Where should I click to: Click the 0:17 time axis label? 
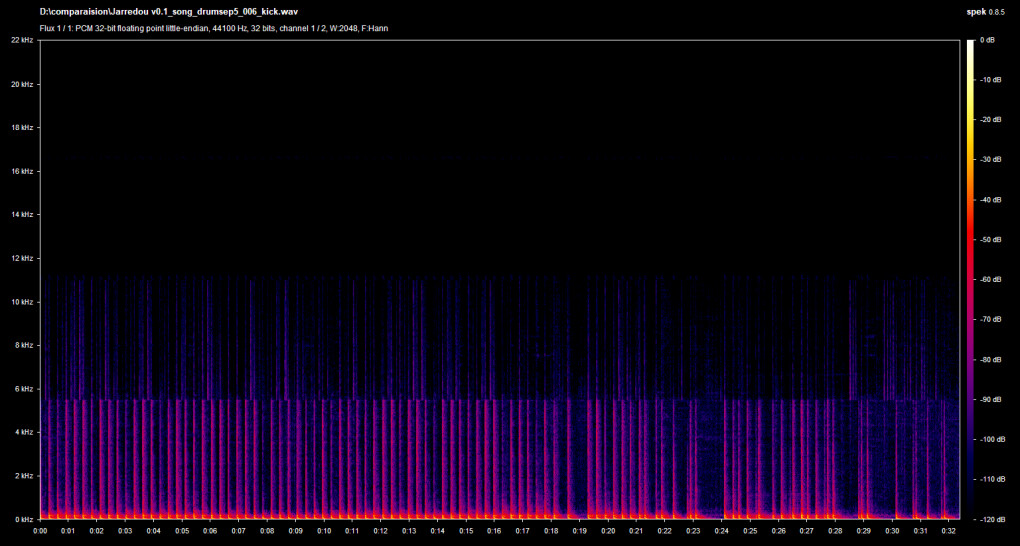pyautogui.click(x=522, y=531)
